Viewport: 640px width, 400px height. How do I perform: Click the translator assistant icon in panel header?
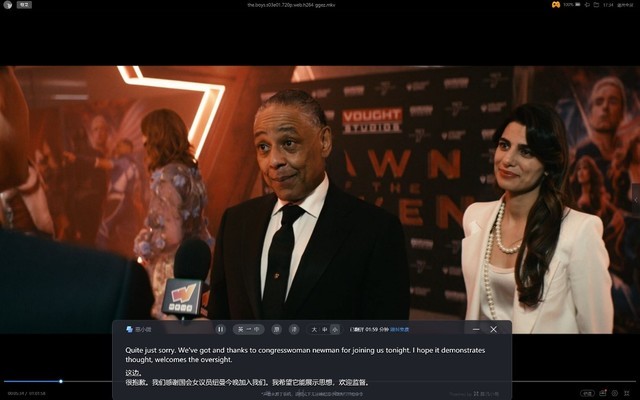pyautogui.click(x=130, y=329)
